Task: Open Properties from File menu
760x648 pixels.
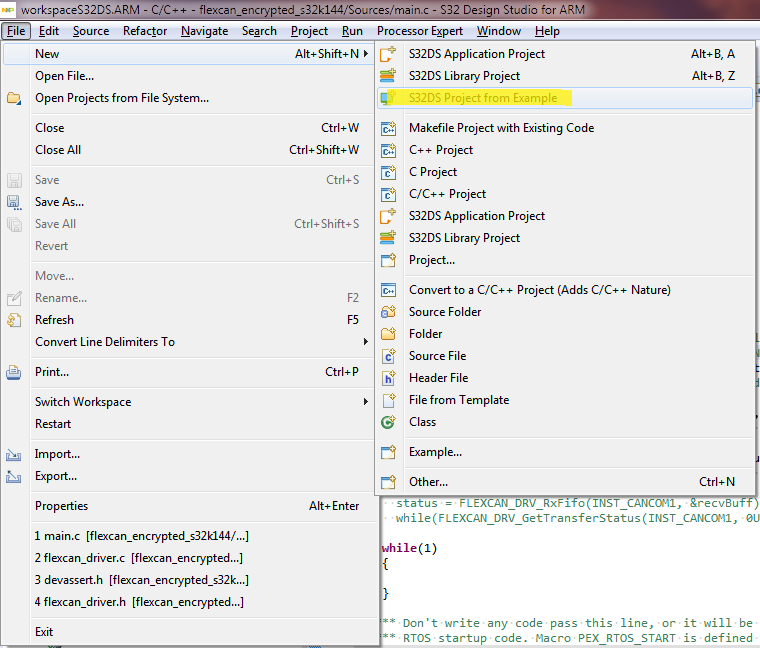Action: [x=189, y=506]
